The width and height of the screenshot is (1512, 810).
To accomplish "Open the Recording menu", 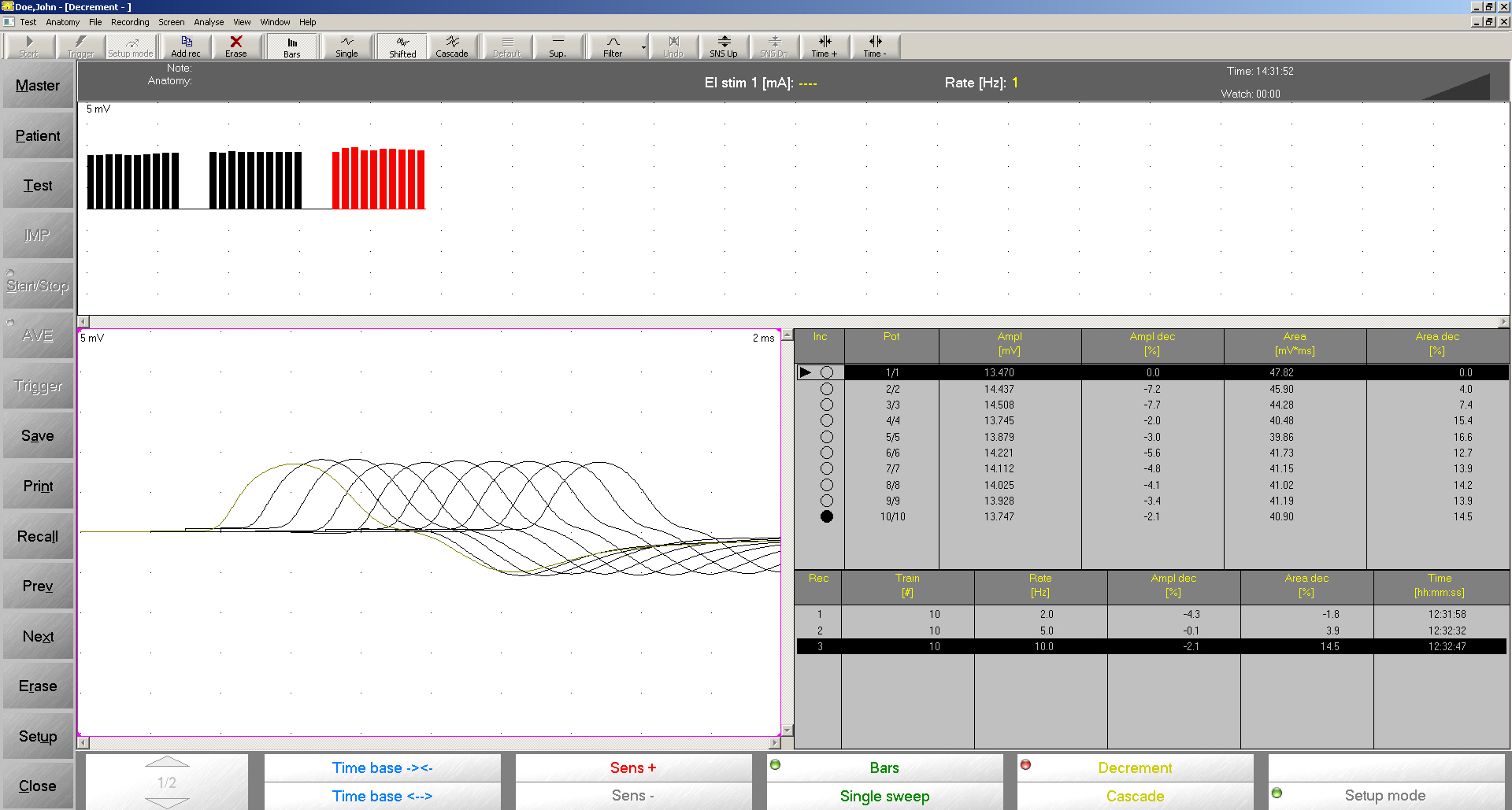I will click(130, 22).
